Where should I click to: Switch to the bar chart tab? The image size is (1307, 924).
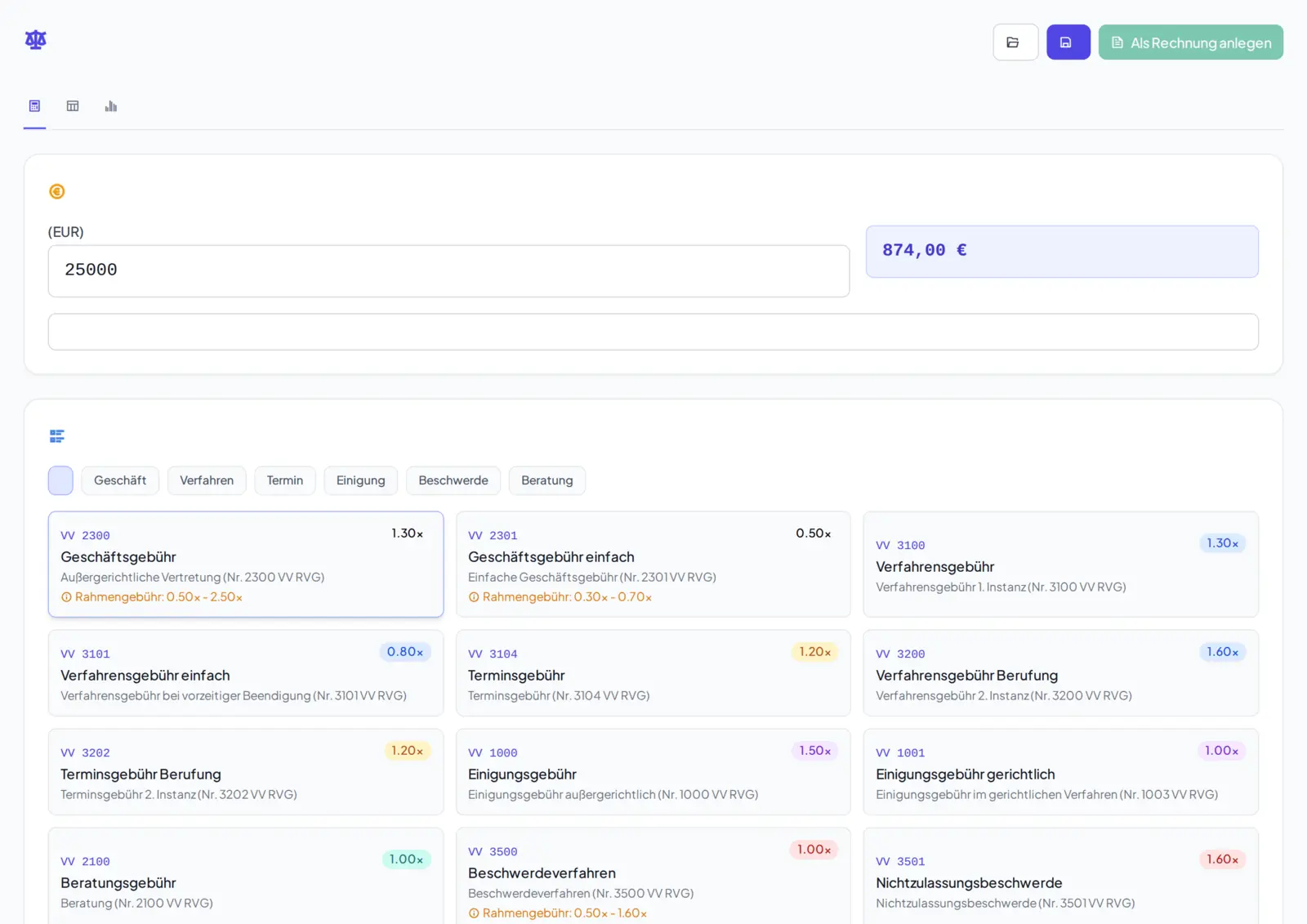[x=111, y=106]
